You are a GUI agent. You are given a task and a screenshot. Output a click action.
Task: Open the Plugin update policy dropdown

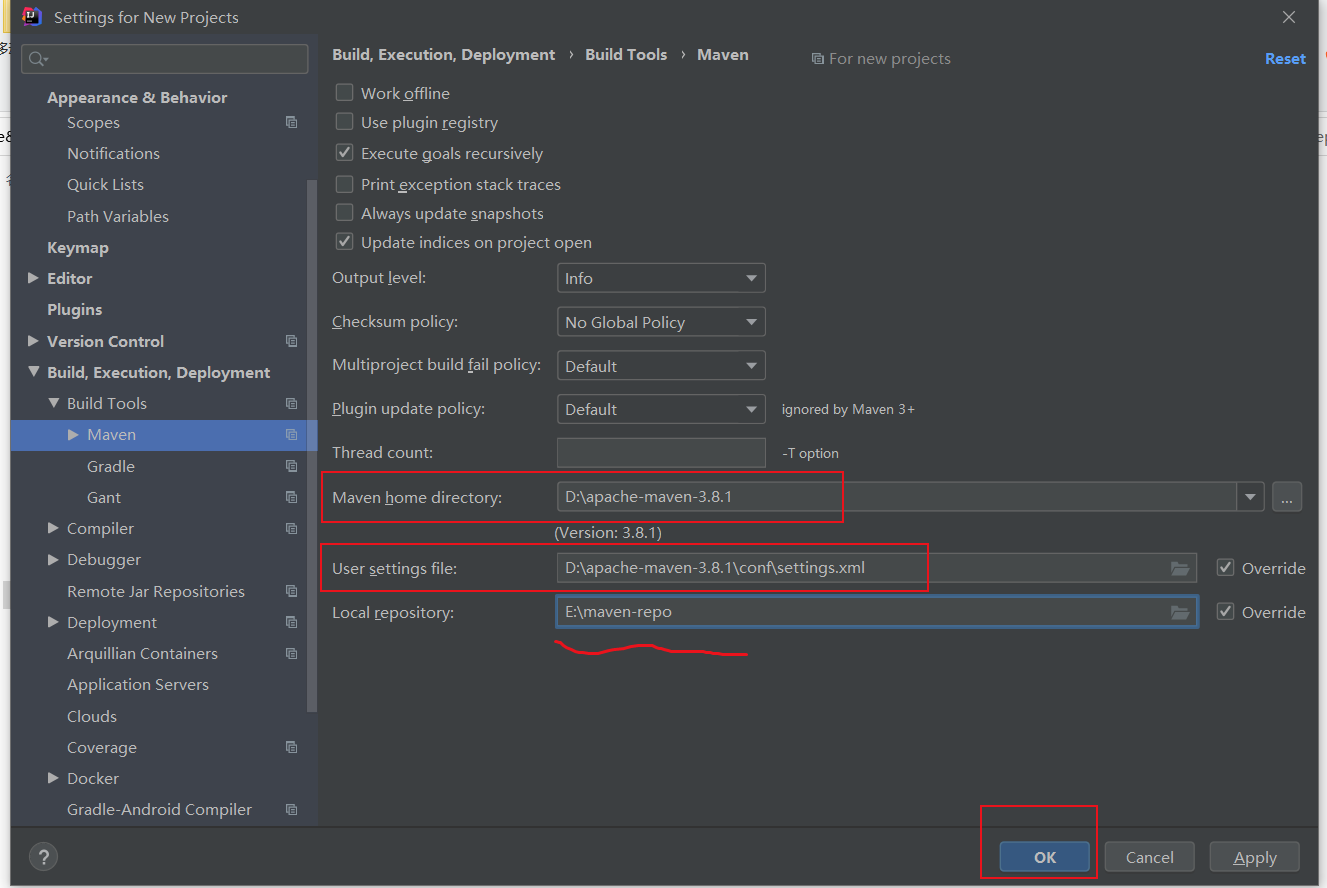pos(661,409)
